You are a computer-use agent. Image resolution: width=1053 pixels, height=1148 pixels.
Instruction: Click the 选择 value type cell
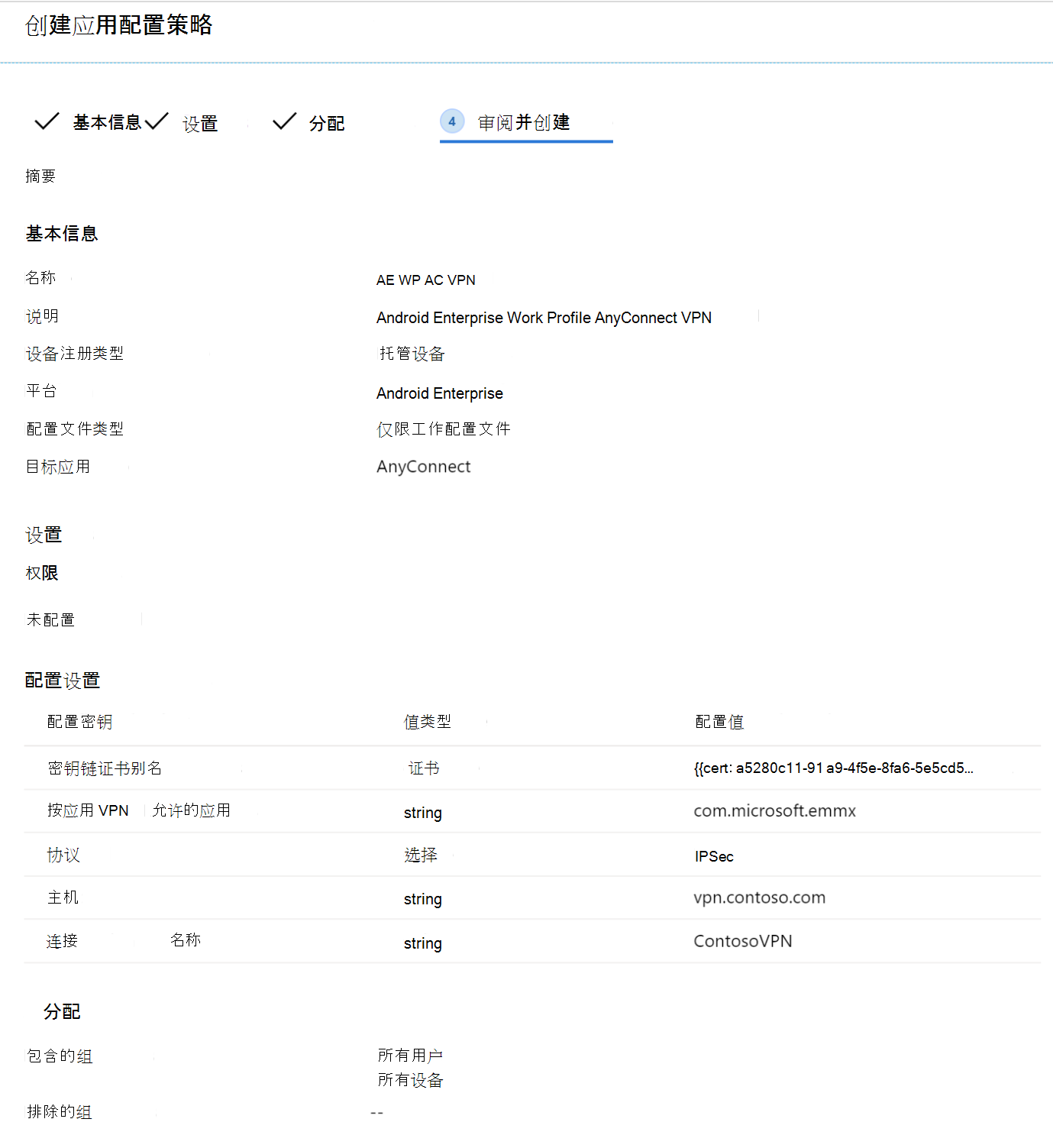(x=421, y=855)
